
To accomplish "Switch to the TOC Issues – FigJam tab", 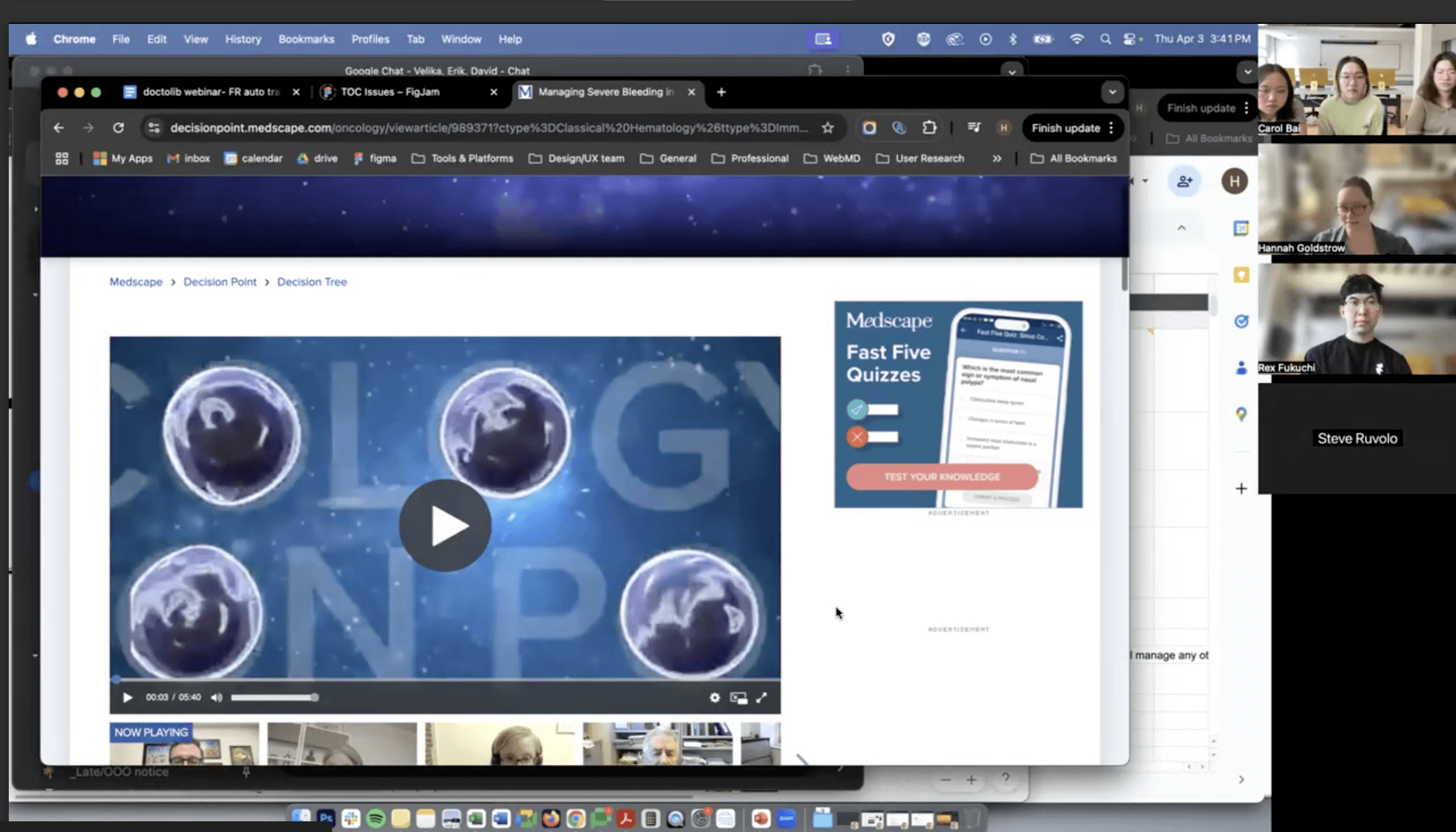I will pyautogui.click(x=390, y=92).
